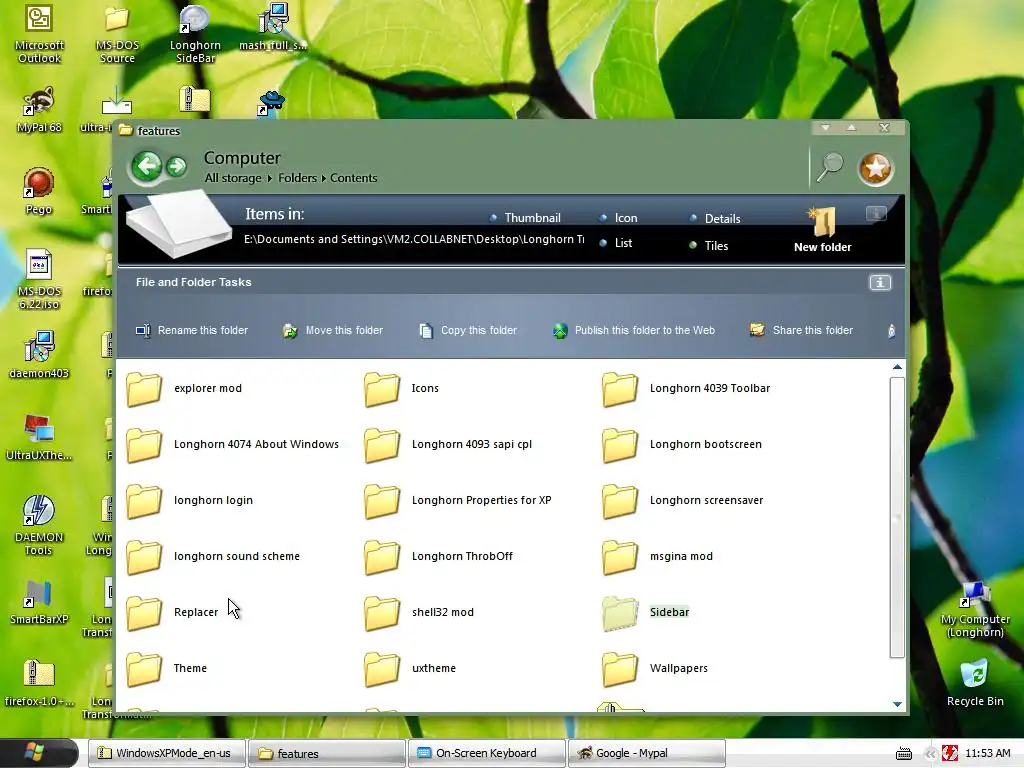The height and width of the screenshot is (768, 1024).
Task: Select Longhorn Properties for XP folder
Action: 458,501
